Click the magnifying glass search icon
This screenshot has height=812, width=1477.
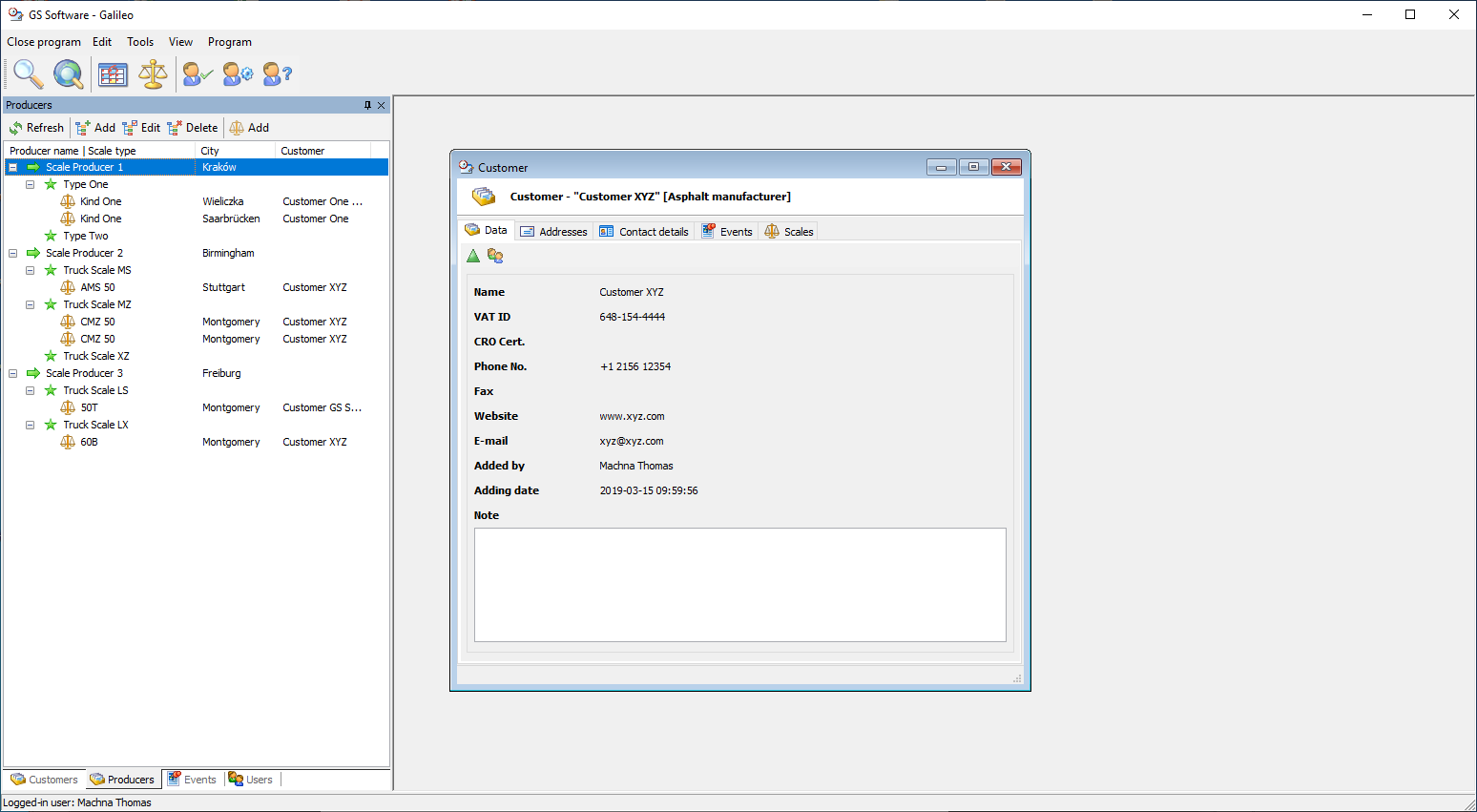click(28, 73)
